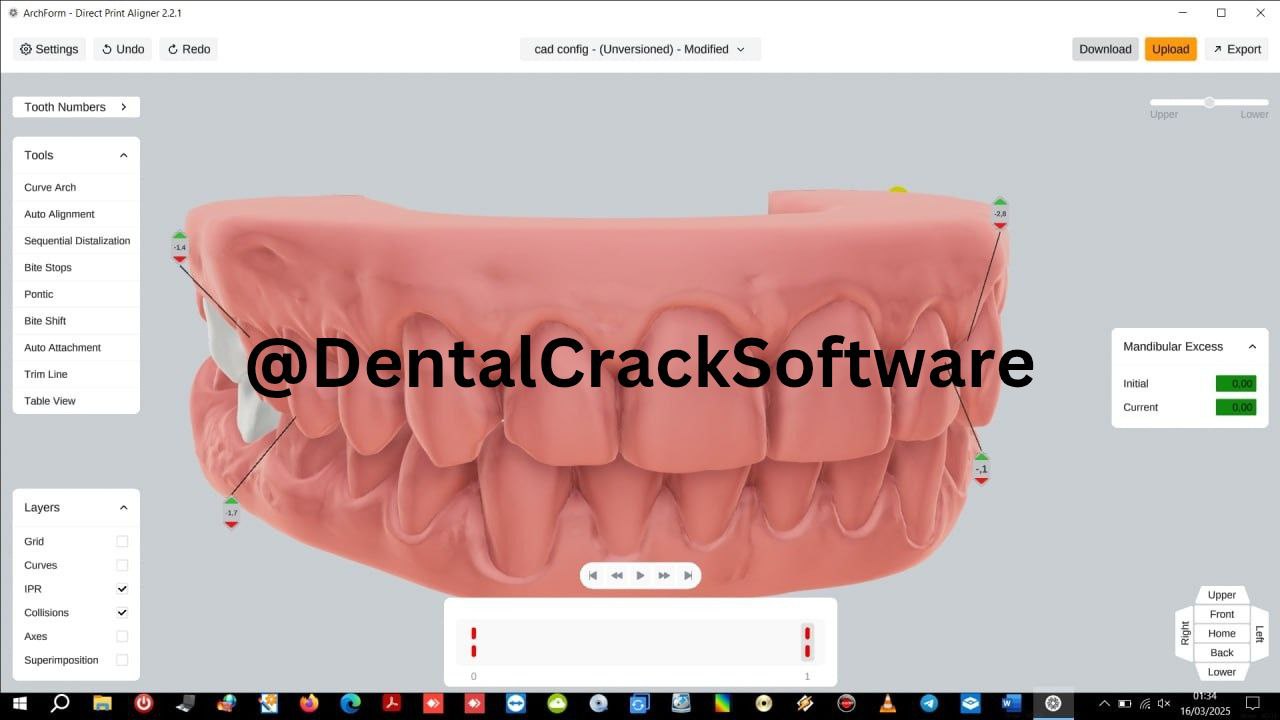Open Sequential Distalization tool
Image resolution: width=1280 pixels, height=720 pixels.
pyautogui.click(x=77, y=241)
